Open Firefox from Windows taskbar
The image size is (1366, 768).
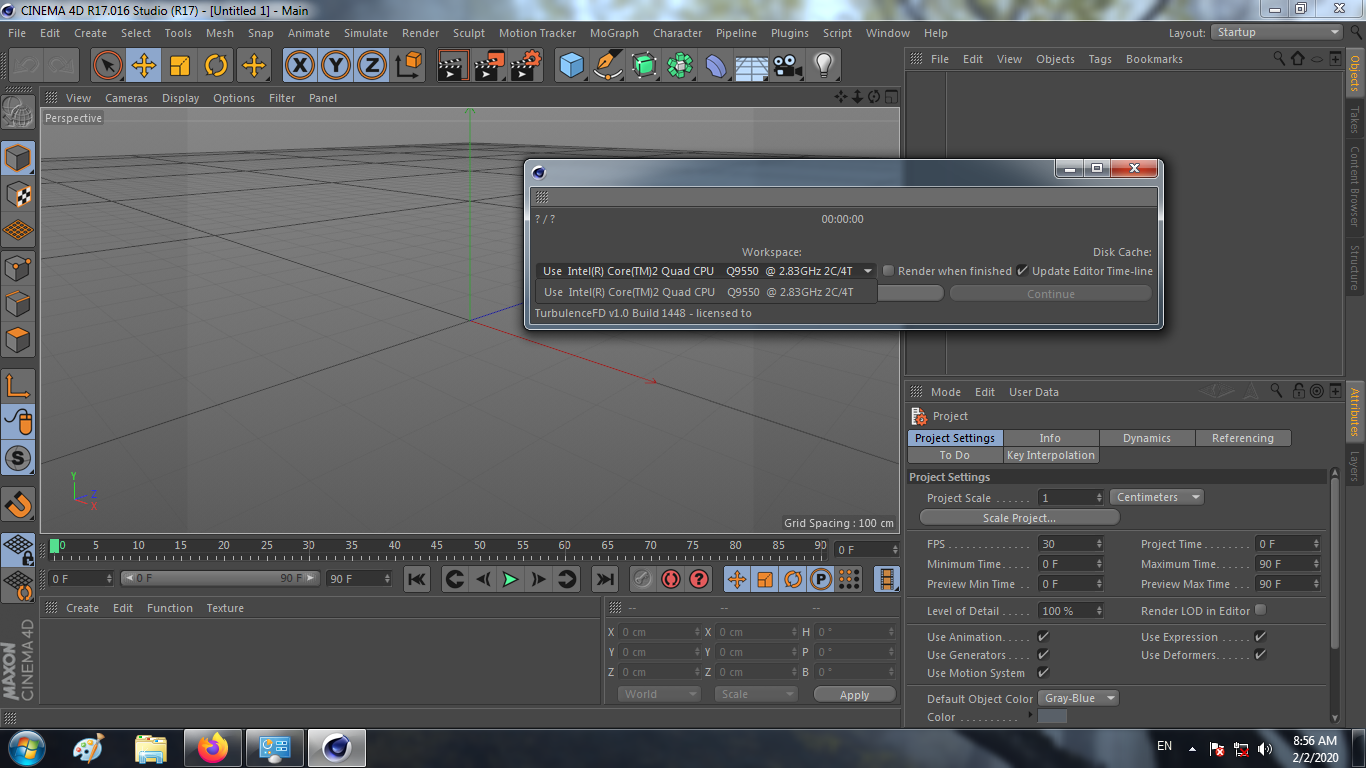[x=212, y=747]
